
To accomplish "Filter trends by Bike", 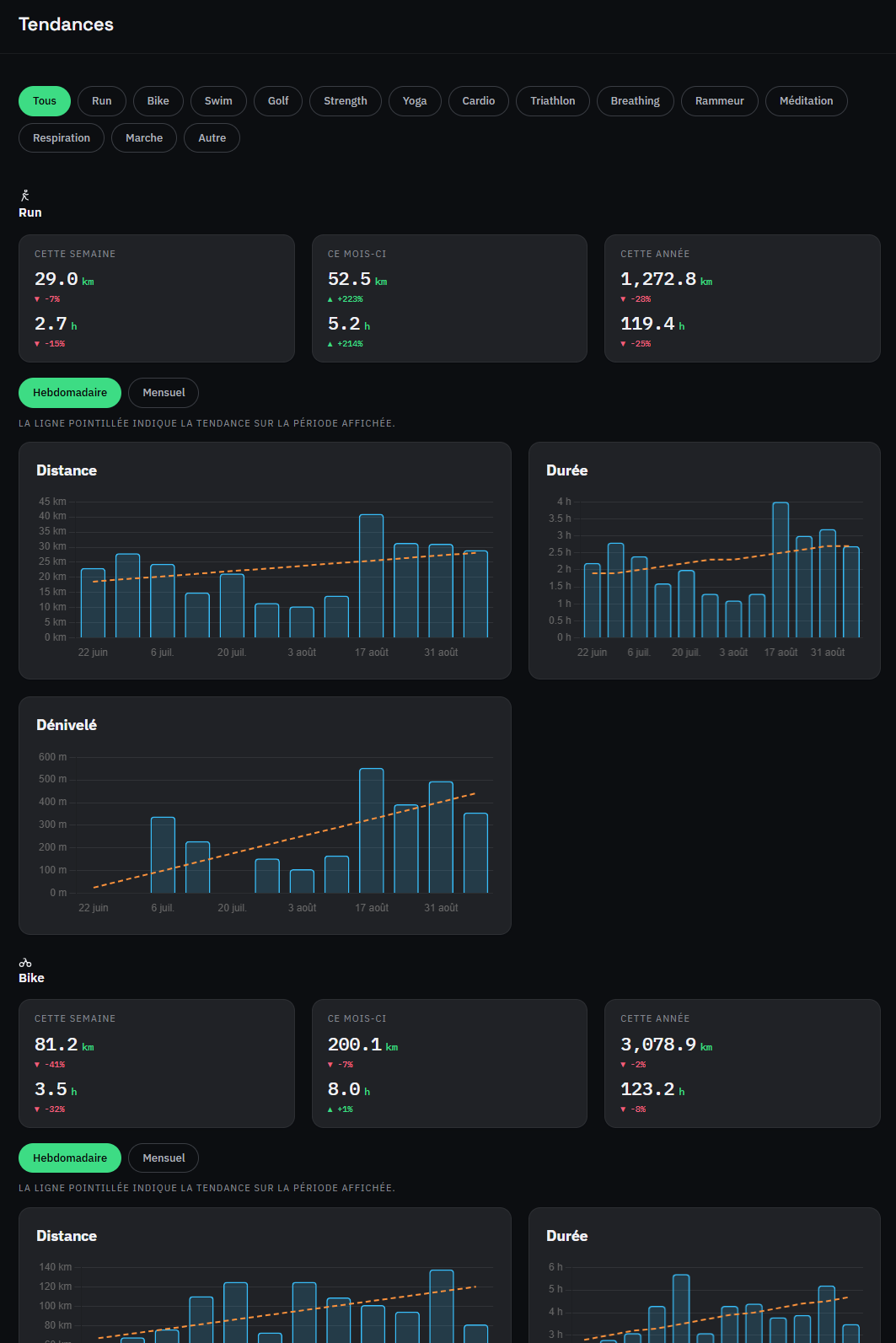I will (158, 101).
